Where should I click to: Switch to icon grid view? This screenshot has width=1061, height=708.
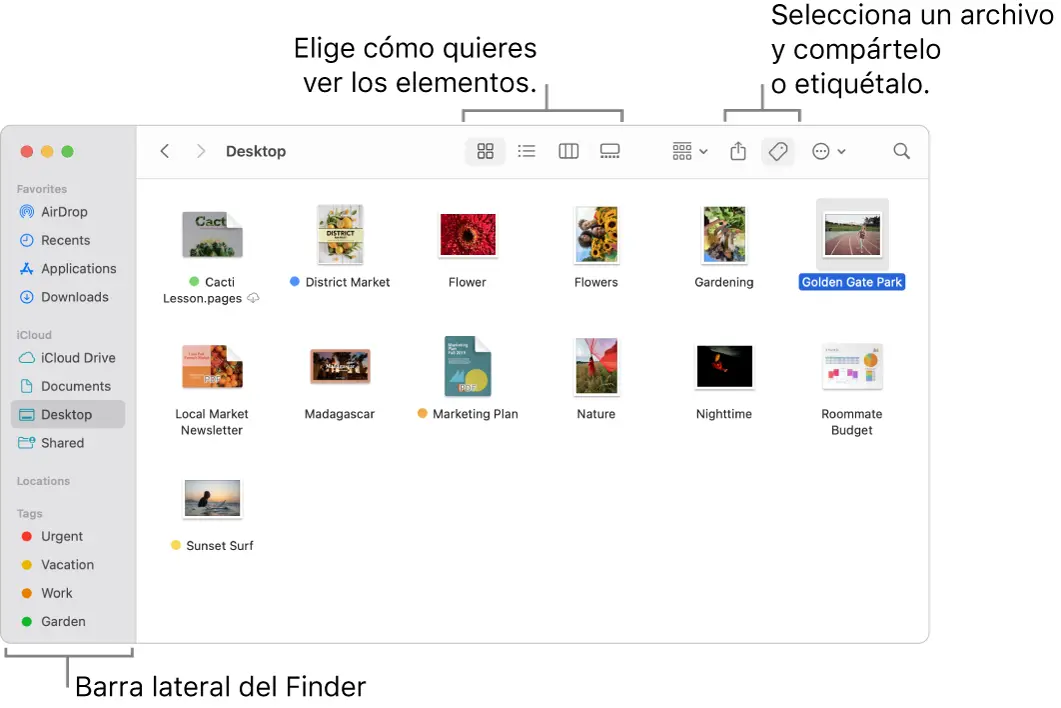(x=485, y=151)
